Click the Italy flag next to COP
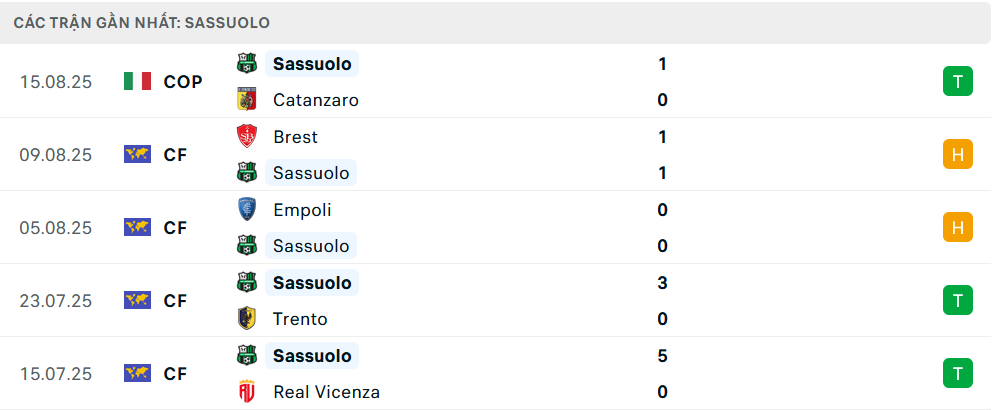 (137, 82)
